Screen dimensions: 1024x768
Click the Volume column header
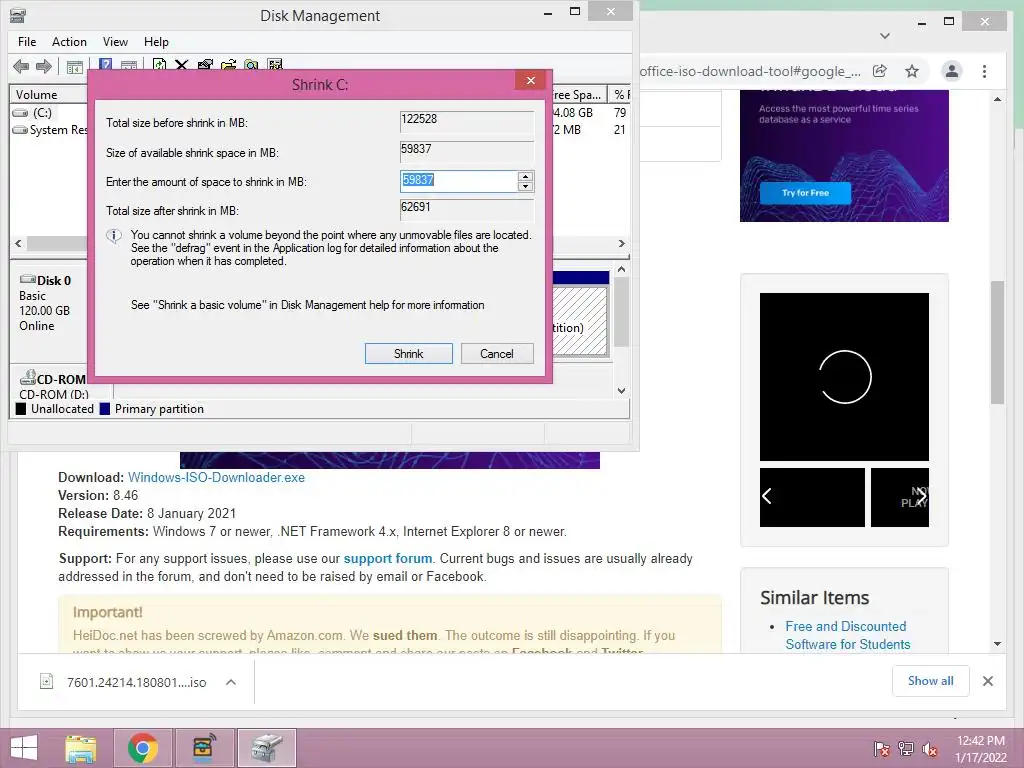coord(48,95)
